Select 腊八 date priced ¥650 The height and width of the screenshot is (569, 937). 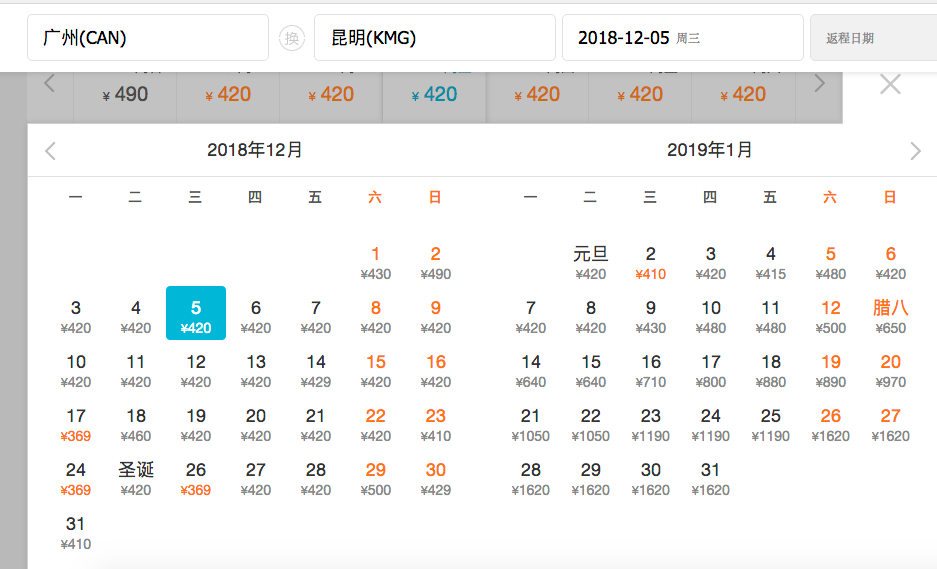[890, 317]
